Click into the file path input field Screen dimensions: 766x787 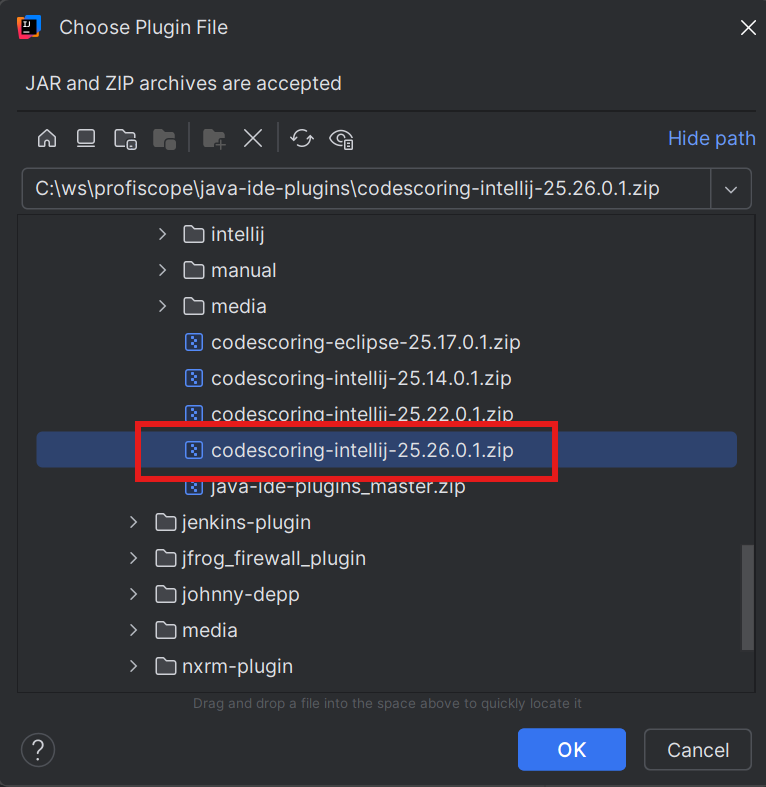pyautogui.click(x=366, y=189)
